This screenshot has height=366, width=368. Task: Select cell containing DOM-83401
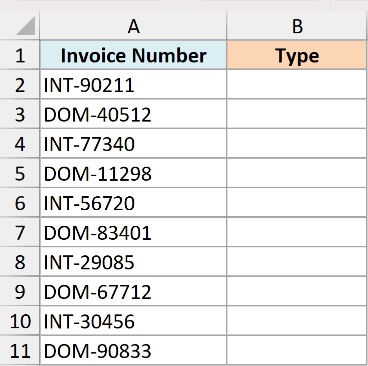(x=133, y=232)
